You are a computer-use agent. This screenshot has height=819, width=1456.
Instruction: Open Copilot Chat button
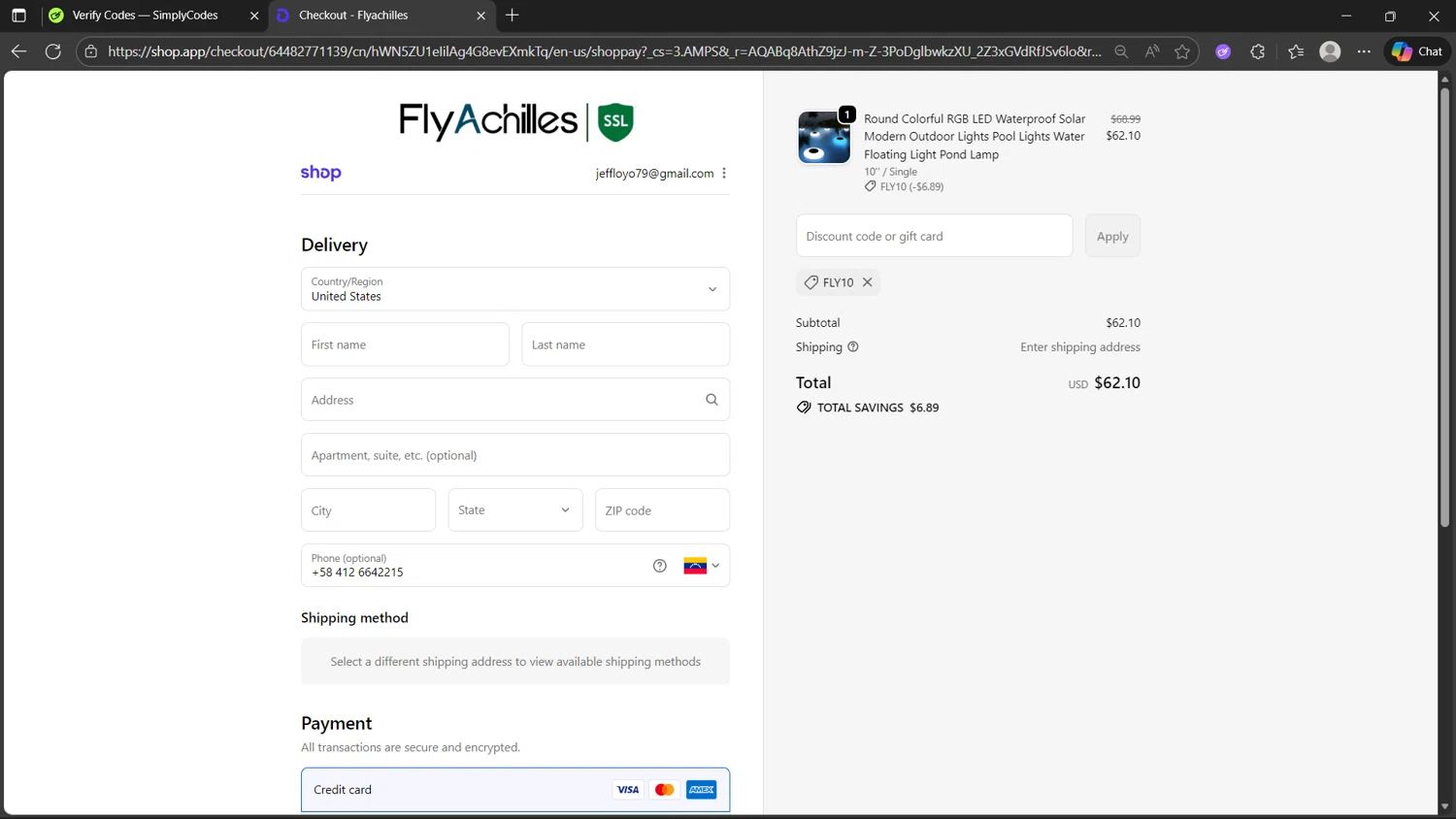pyautogui.click(x=1417, y=51)
